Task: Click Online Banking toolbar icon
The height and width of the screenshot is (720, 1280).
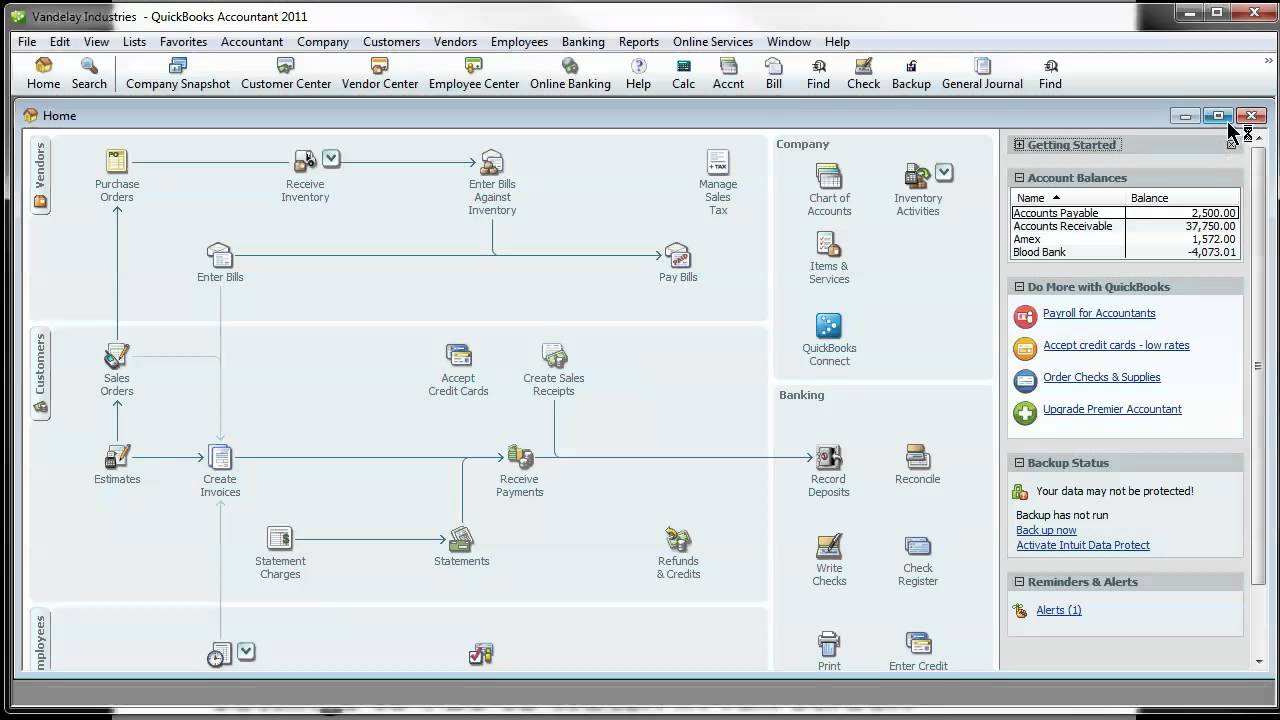Action: pyautogui.click(x=570, y=74)
